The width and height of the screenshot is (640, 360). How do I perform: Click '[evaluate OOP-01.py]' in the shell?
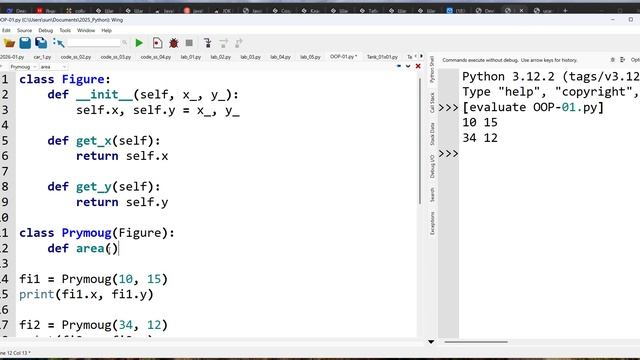click(533, 107)
